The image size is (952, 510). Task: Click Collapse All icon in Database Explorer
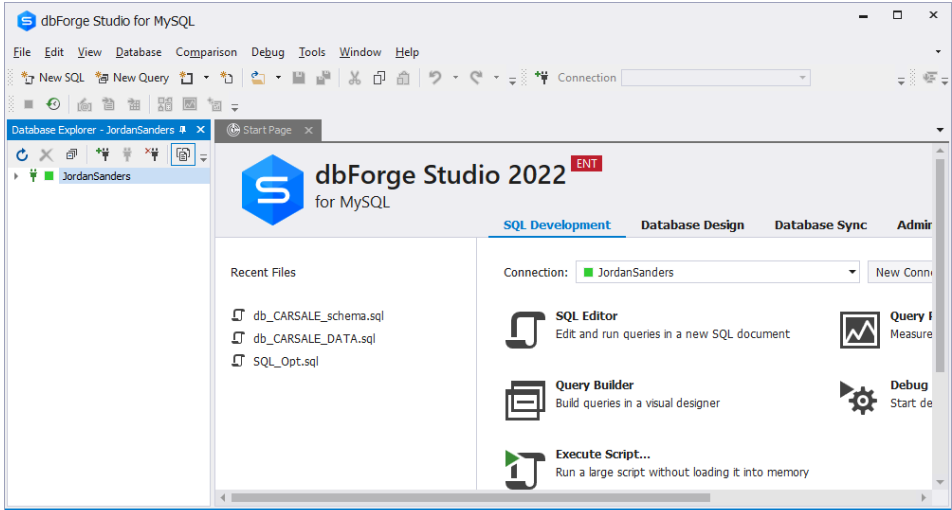tap(71, 155)
